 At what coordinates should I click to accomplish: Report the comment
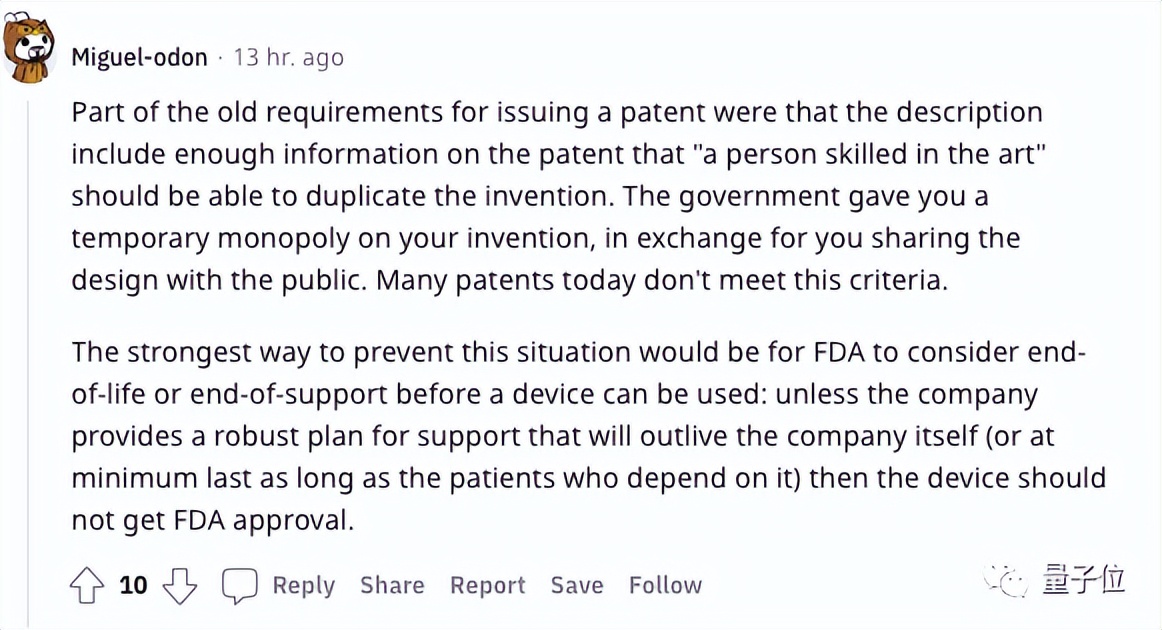[x=487, y=586]
